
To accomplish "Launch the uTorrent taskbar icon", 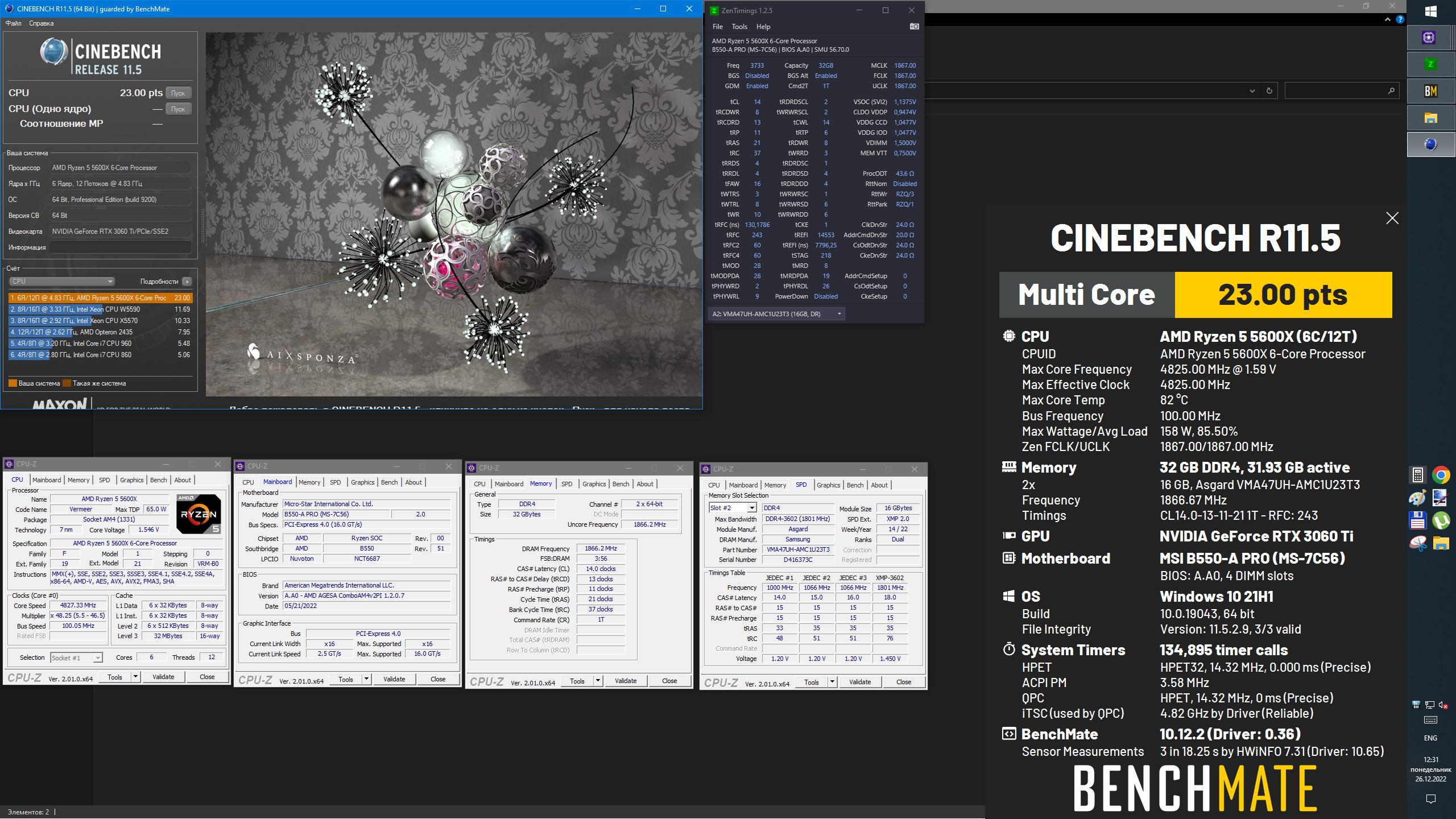I will [1441, 520].
